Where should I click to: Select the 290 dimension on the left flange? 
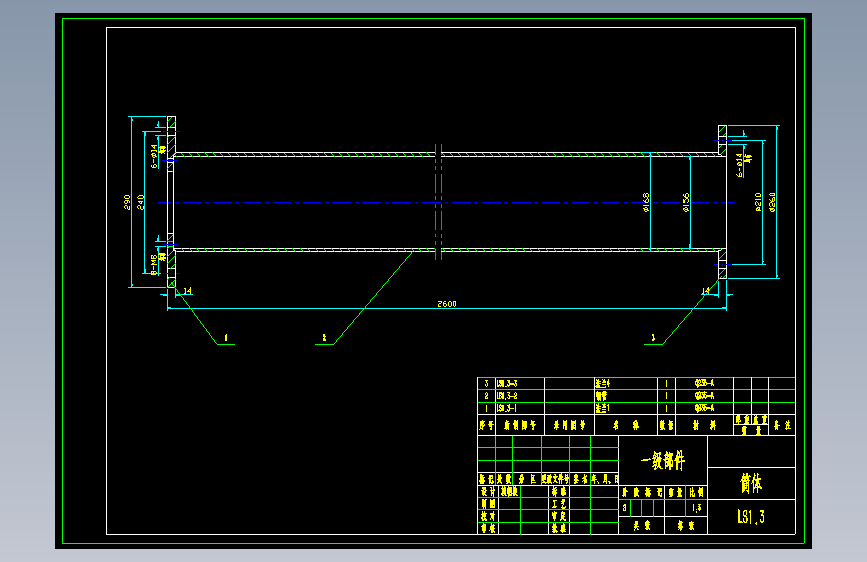(127, 202)
